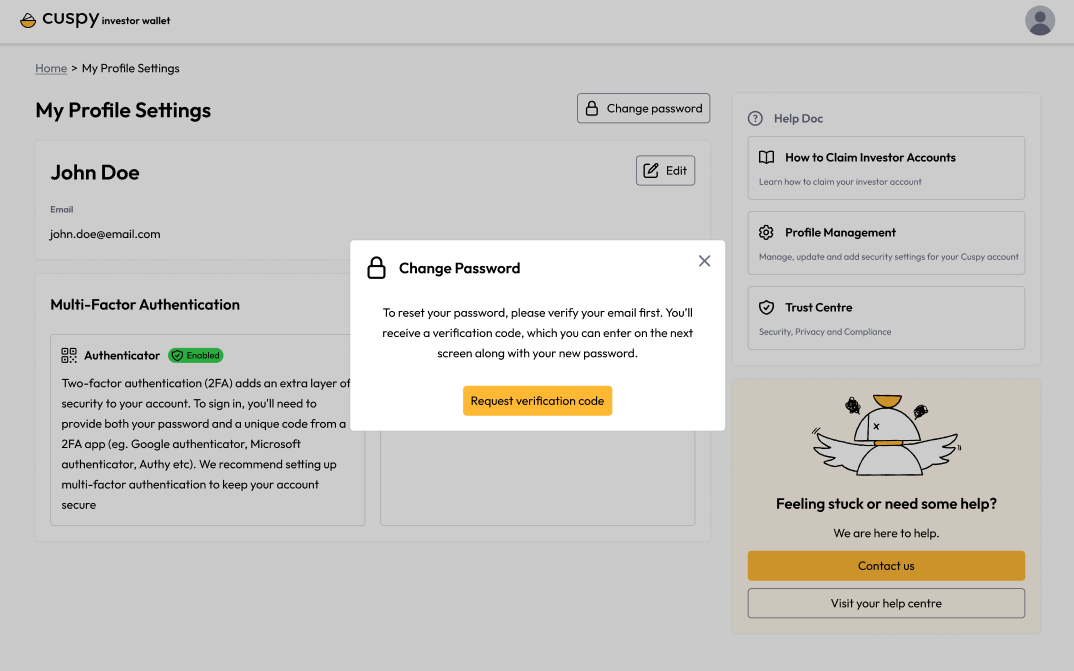Open the Profile Management help card
1074x671 pixels.
coord(886,243)
